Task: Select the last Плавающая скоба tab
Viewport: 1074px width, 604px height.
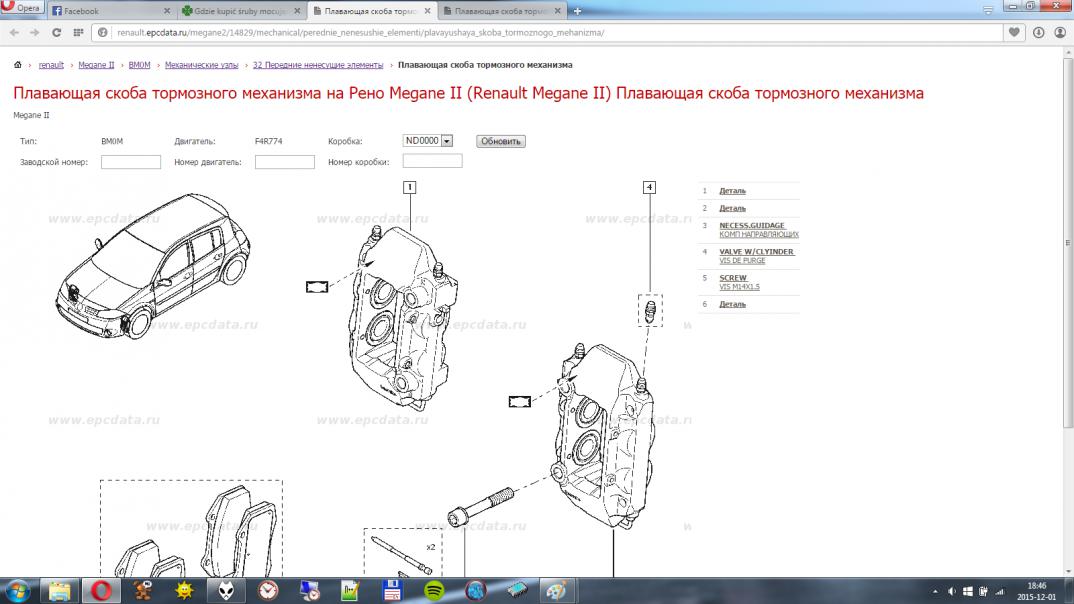Action: (x=500, y=11)
